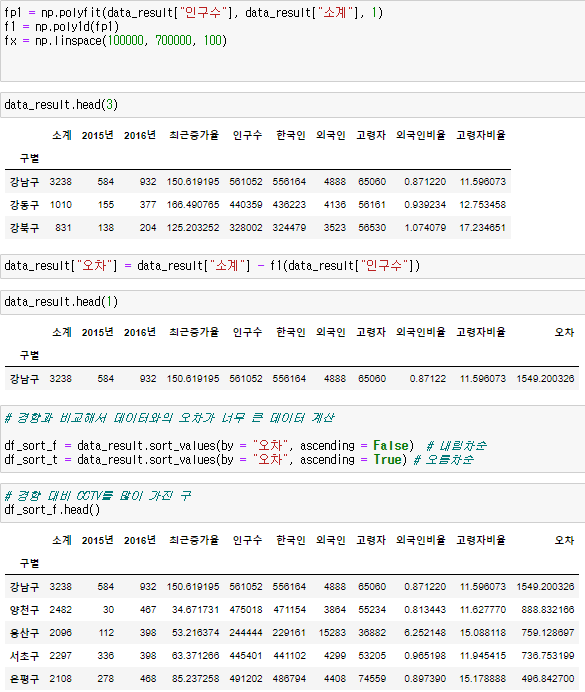Click the 6.252148 foreigner ratio value
Viewport: 585px width, 692px height.
(425, 633)
